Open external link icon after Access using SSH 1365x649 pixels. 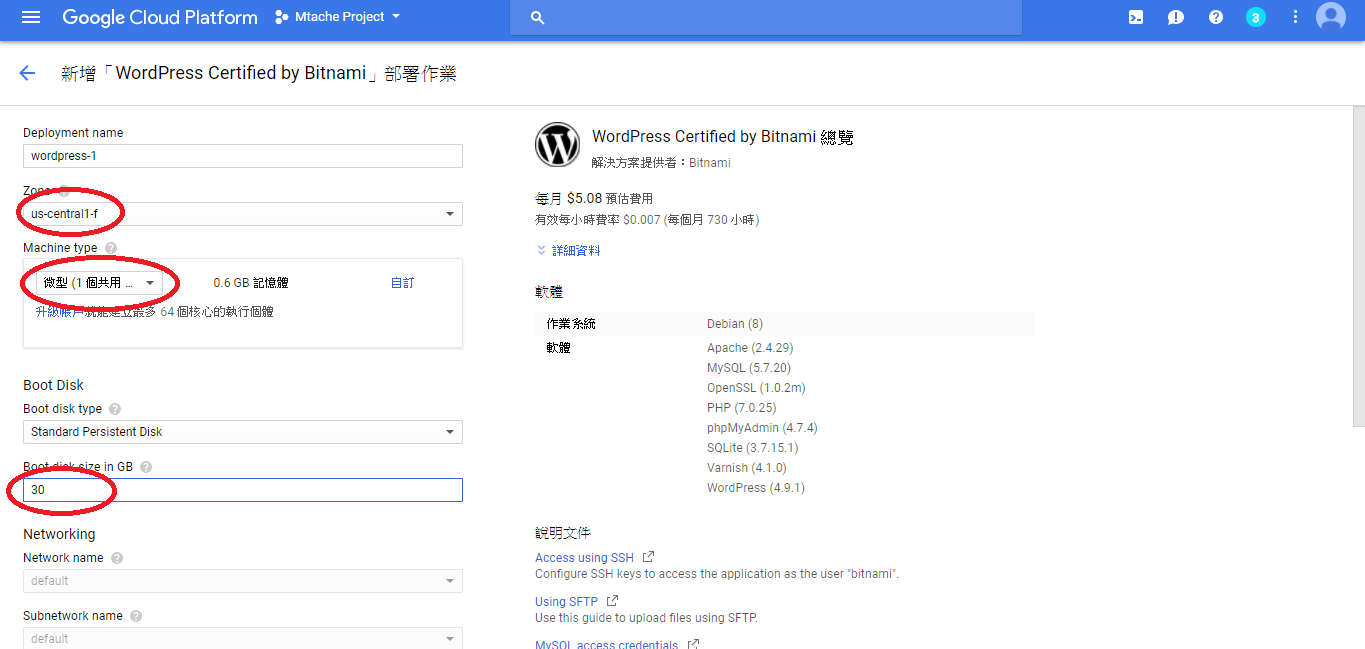pos(648,557)
